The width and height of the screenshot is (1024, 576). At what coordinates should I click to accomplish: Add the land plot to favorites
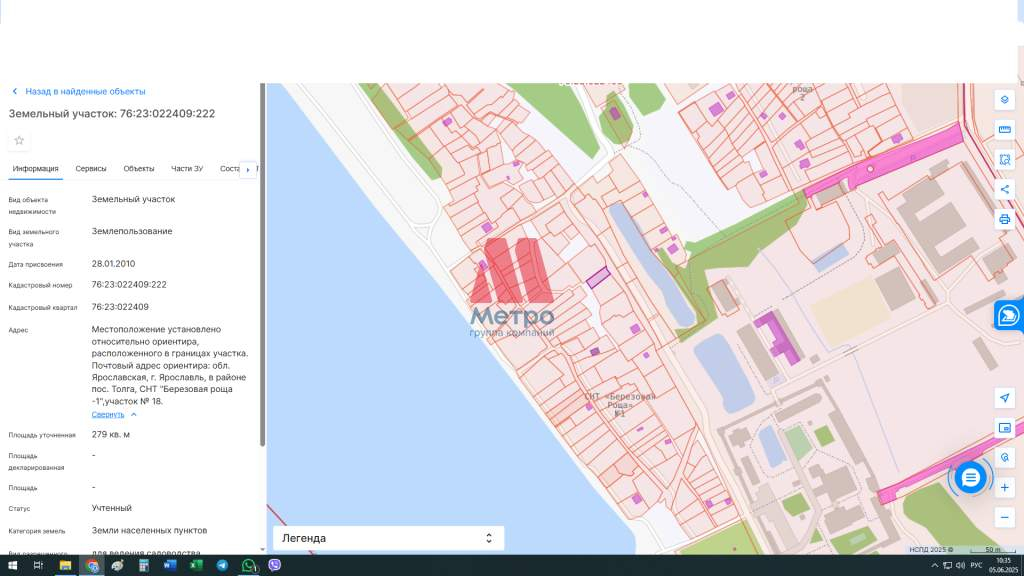(x=19, y=140)
